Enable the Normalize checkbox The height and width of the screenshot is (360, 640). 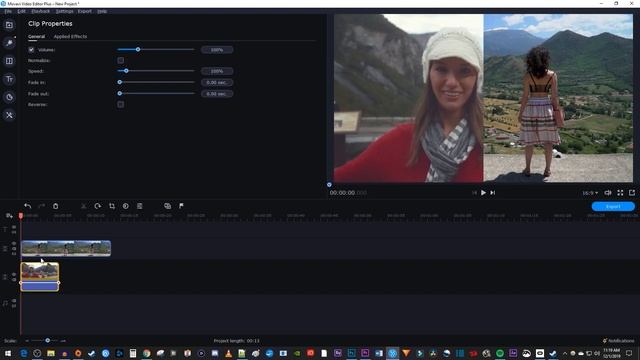click(120, 60)
